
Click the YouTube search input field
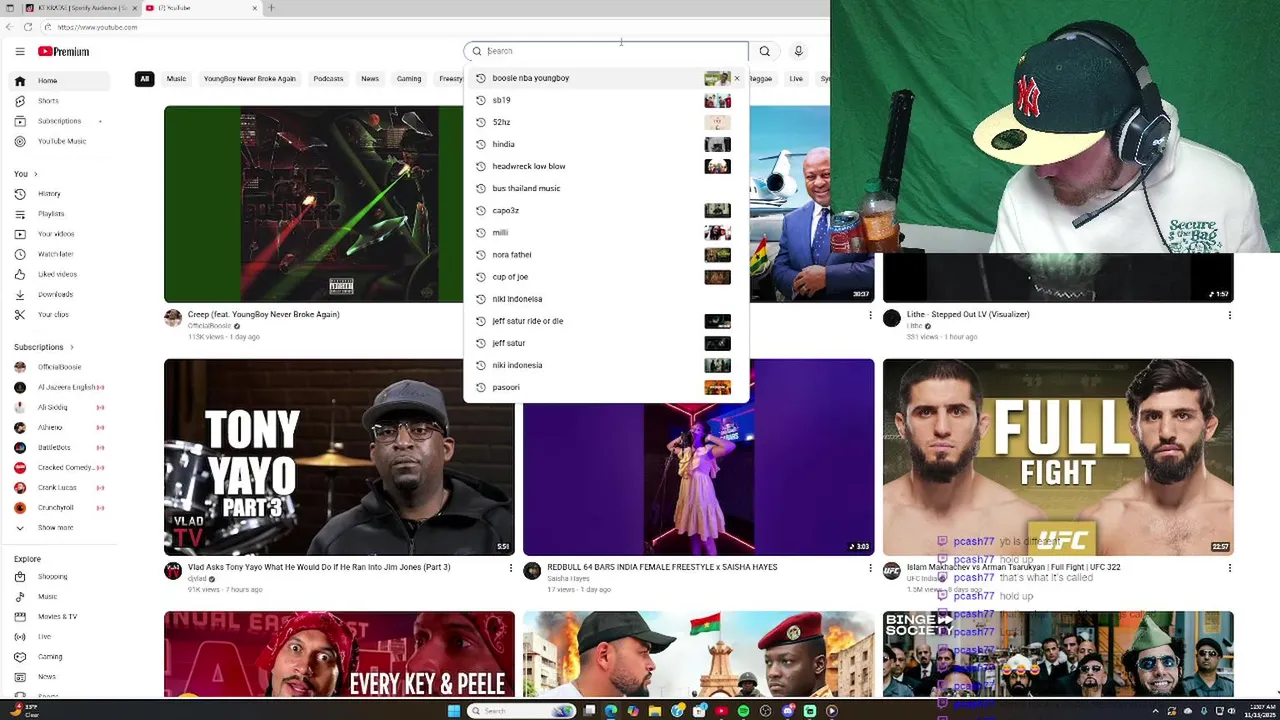point(606,51)
